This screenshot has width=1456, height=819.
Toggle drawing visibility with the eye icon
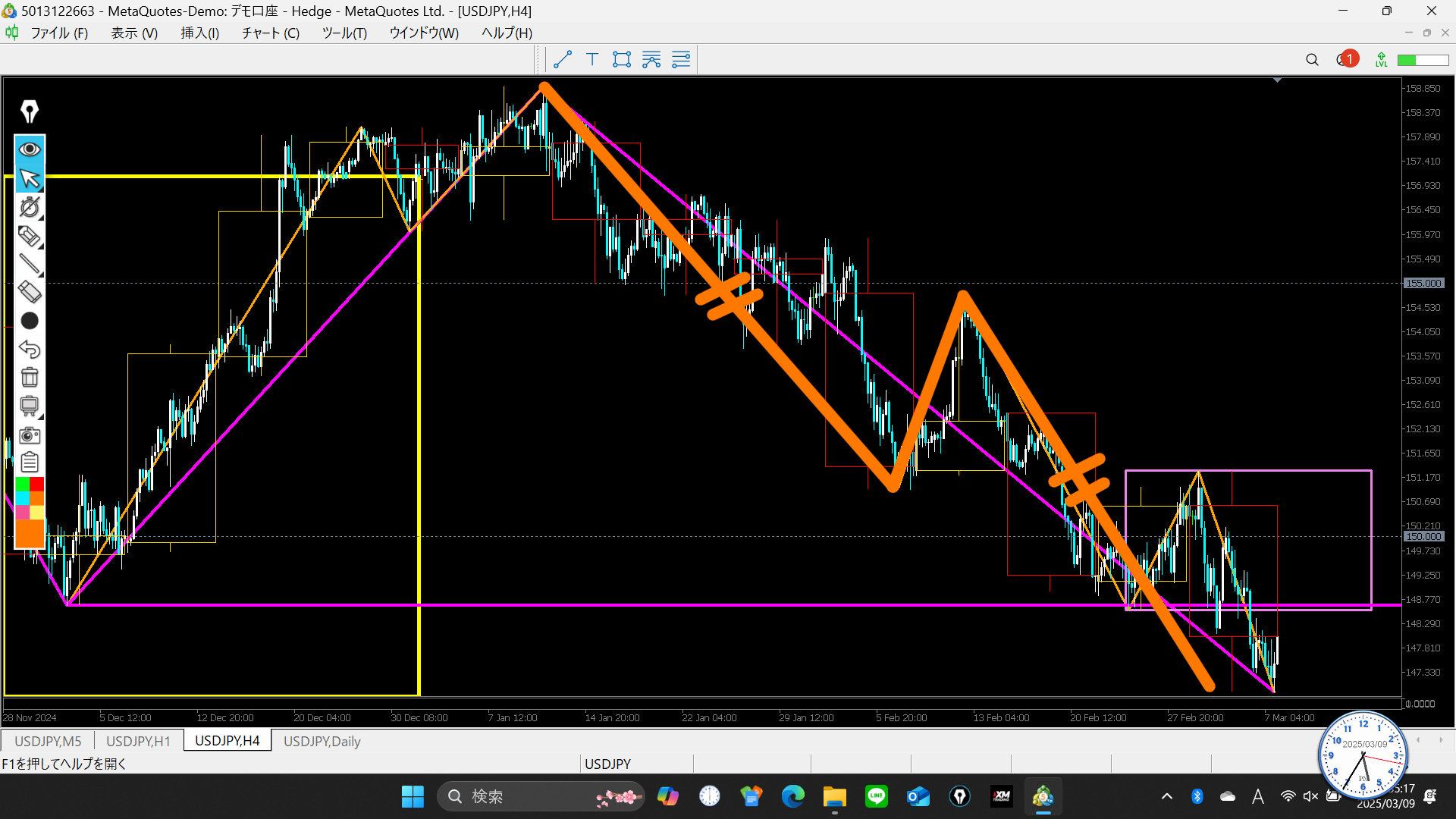click(x=30, y=149)
